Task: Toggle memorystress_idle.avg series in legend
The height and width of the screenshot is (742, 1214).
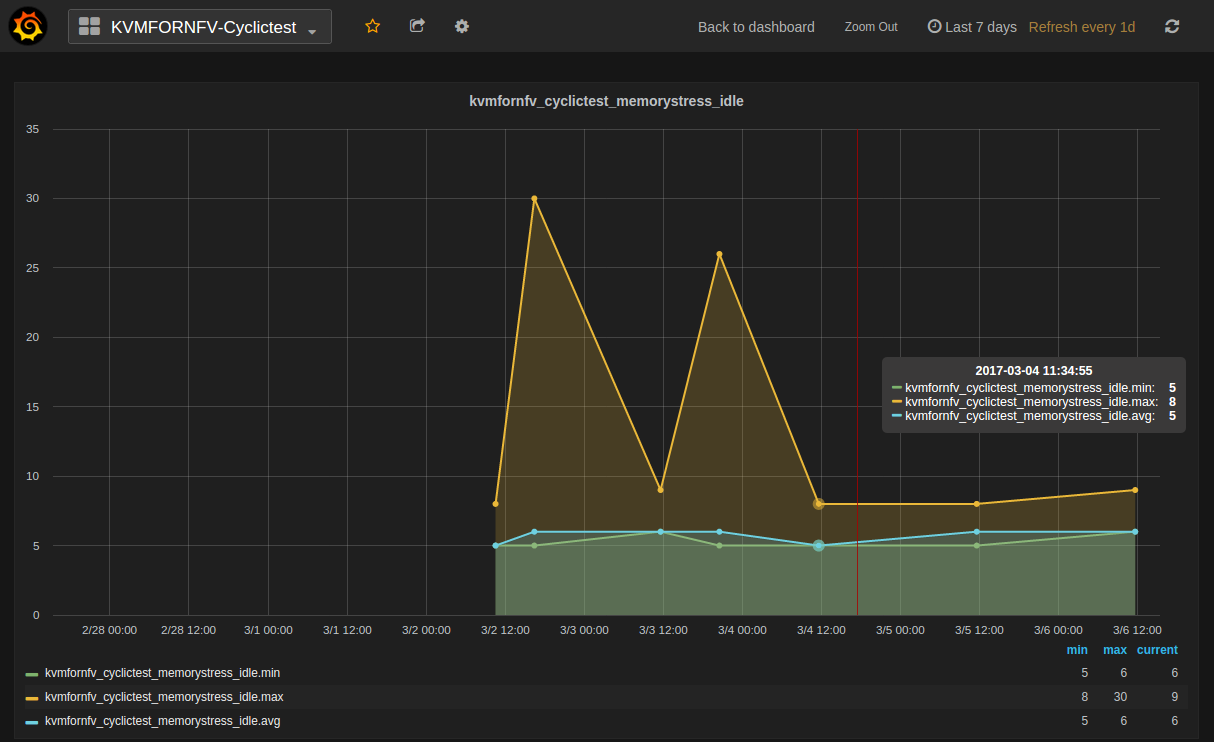Action: coord(162,721)
